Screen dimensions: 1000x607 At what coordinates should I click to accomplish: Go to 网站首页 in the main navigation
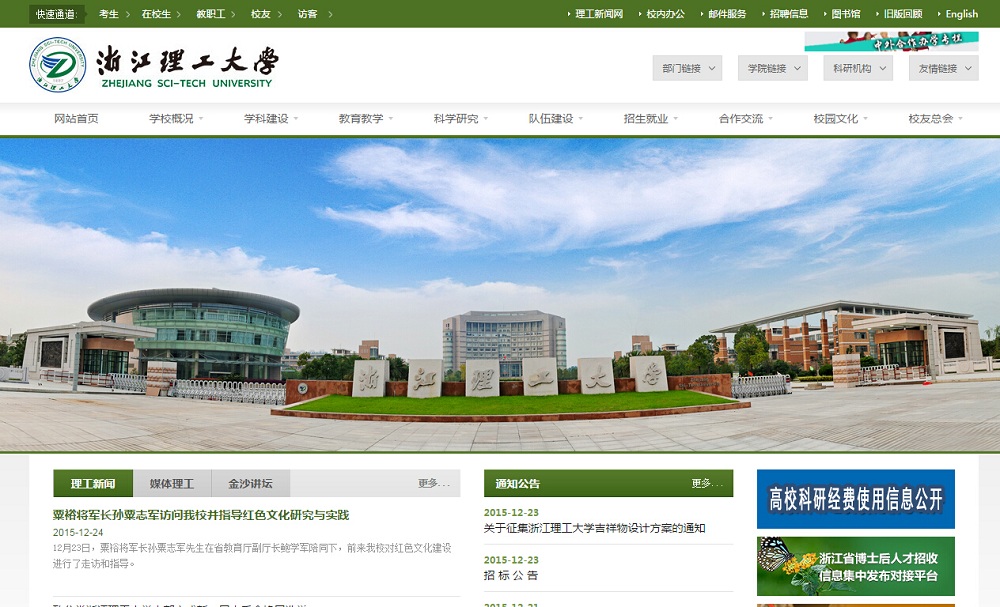click(77, 119)
